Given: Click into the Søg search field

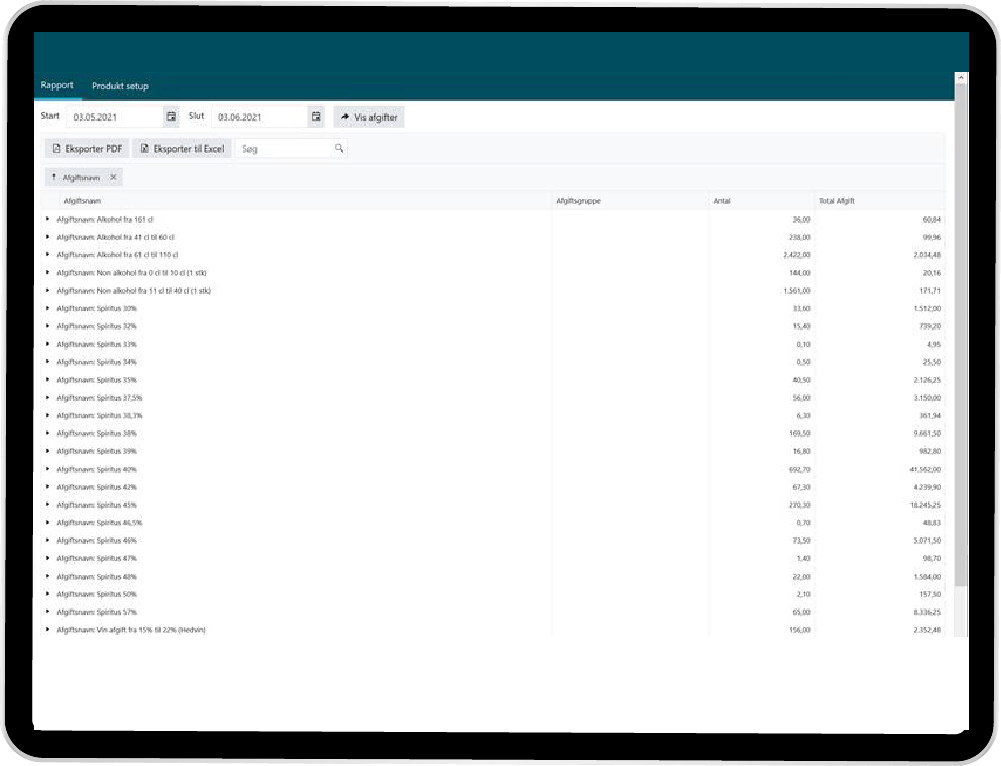Looking at the screenshot, I should coord(283,148).
